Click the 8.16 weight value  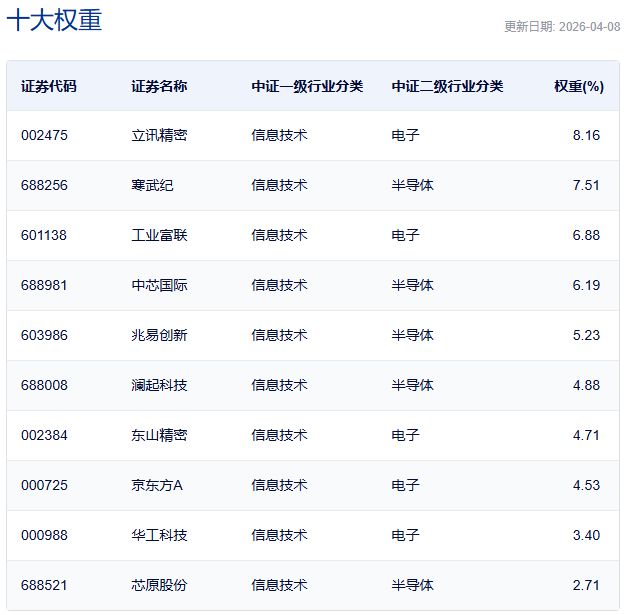click(586, 135)
